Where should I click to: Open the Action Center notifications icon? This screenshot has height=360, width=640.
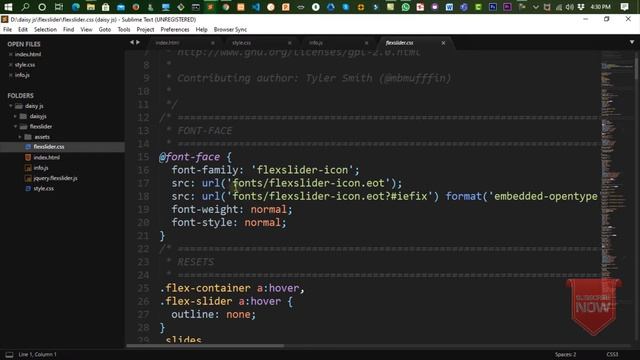point(624,7)
